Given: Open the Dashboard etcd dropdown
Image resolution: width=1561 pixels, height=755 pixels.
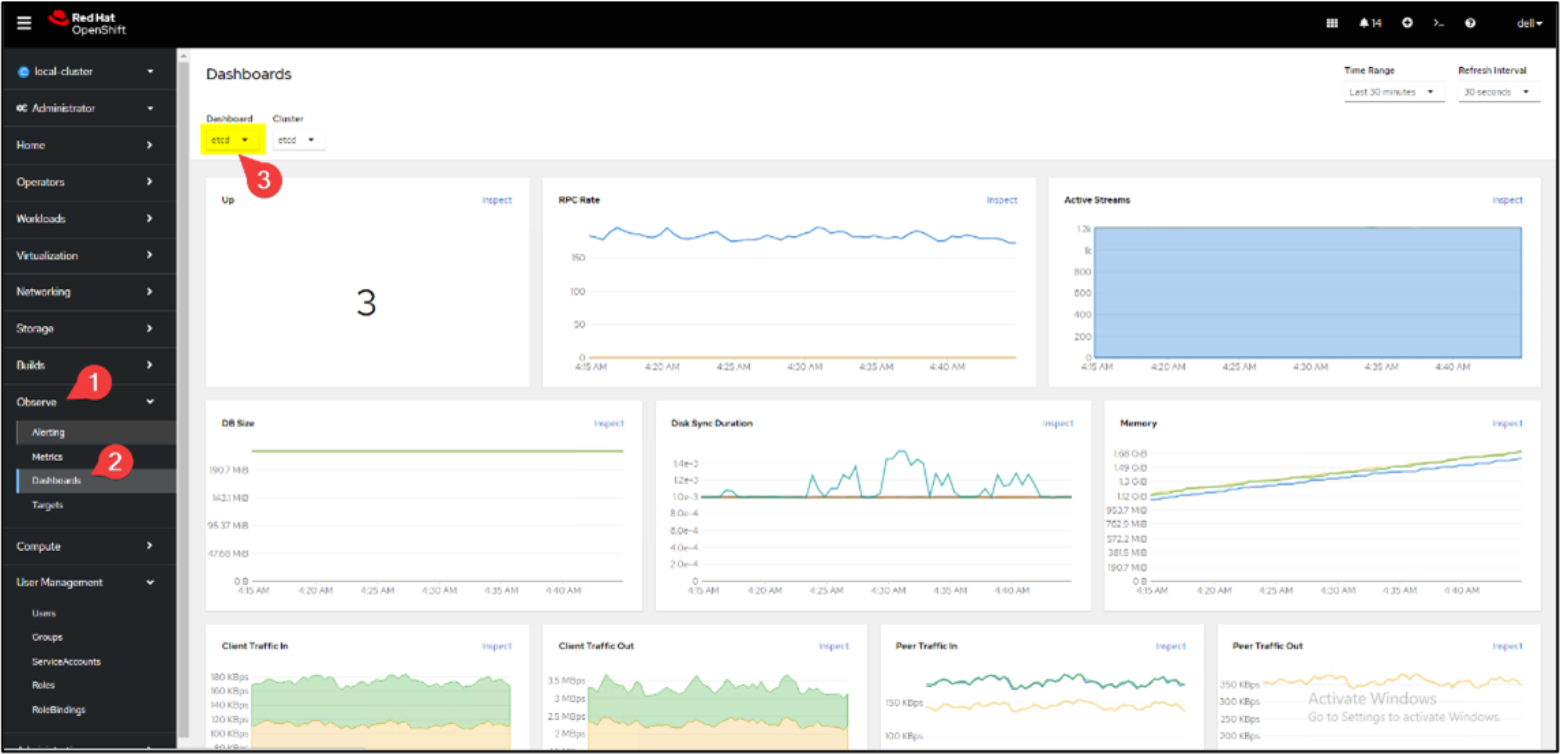Looking at the screenshot, I should (231, 140).
